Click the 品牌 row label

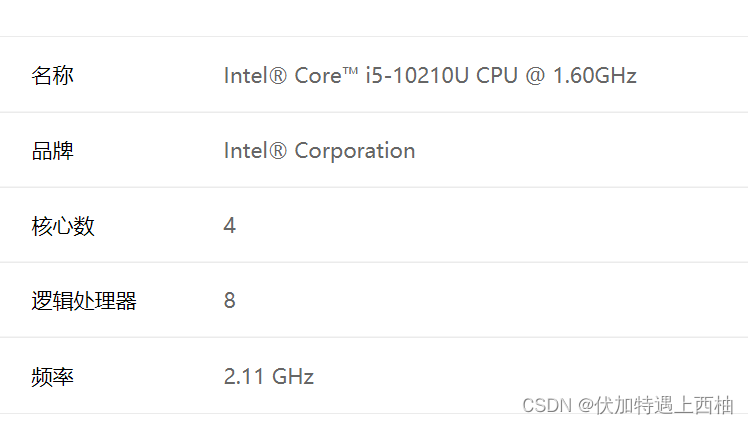52,151
